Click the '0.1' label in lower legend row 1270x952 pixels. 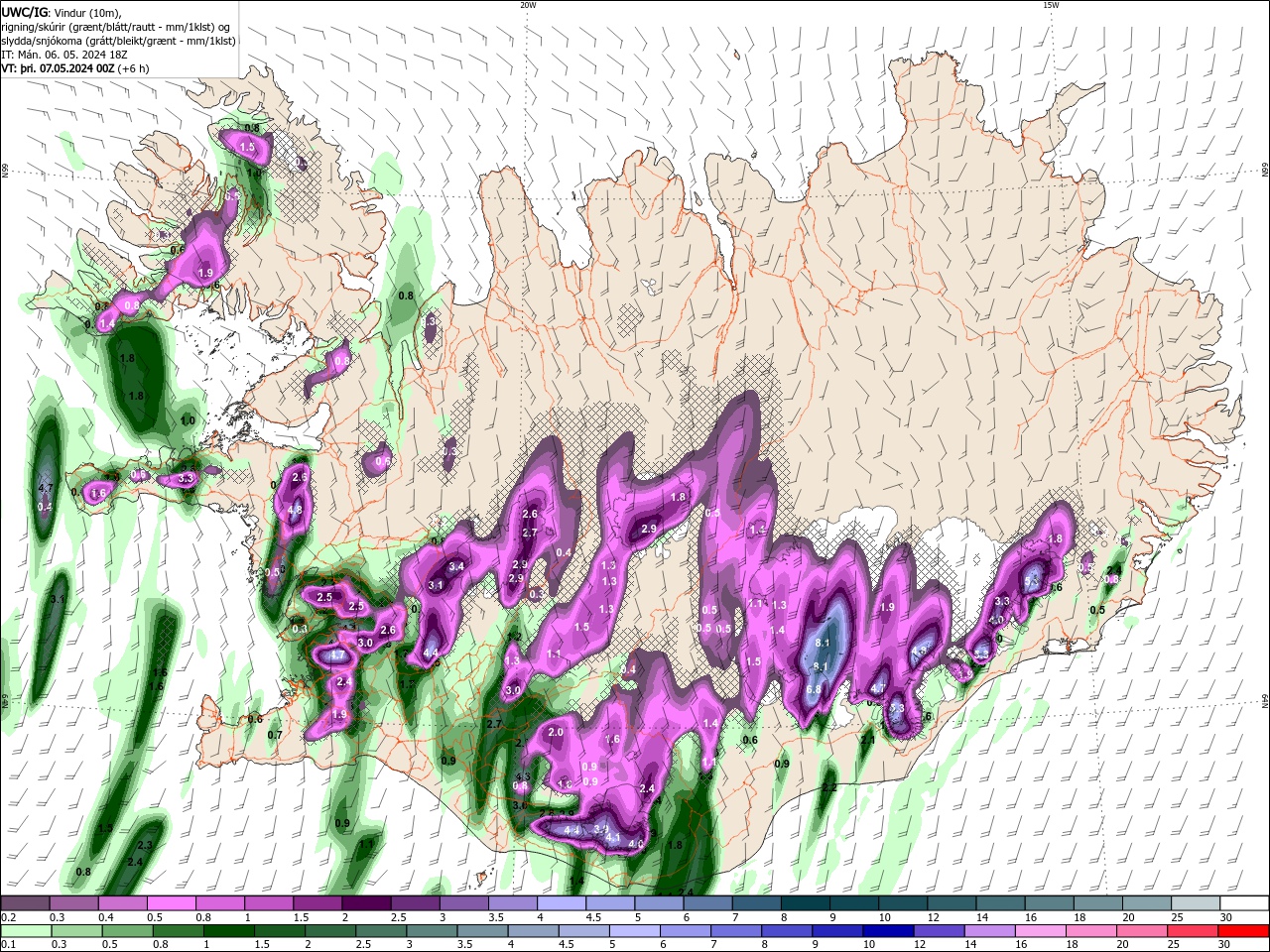click(9, 945)
